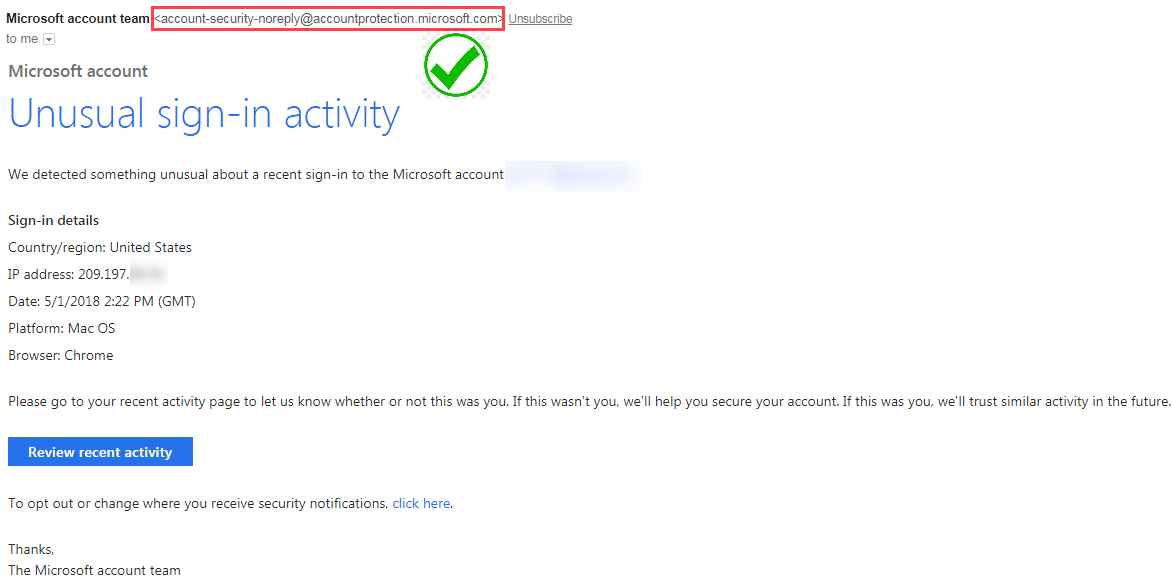
Task: Click the 'Browser: Chrome' detail line
Action: tap(60, 355)
